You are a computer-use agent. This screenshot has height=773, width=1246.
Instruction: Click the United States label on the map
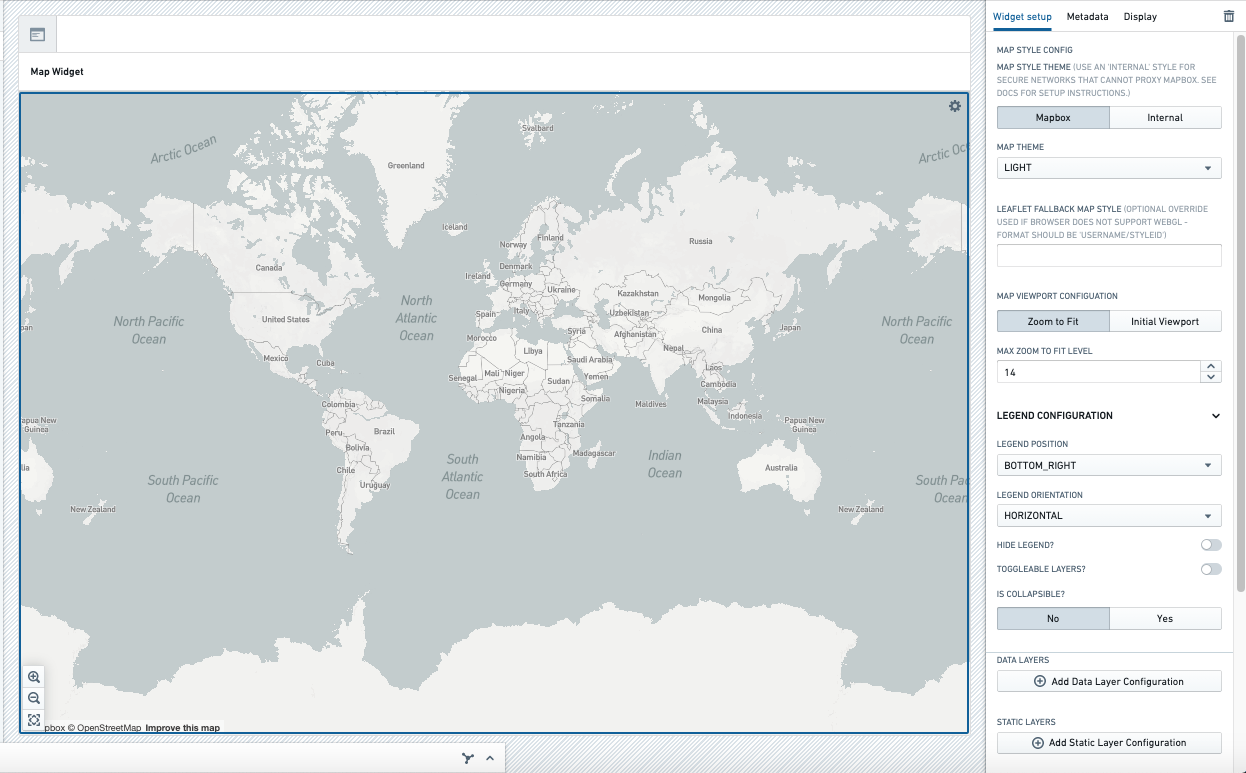(x=286, y=320)
